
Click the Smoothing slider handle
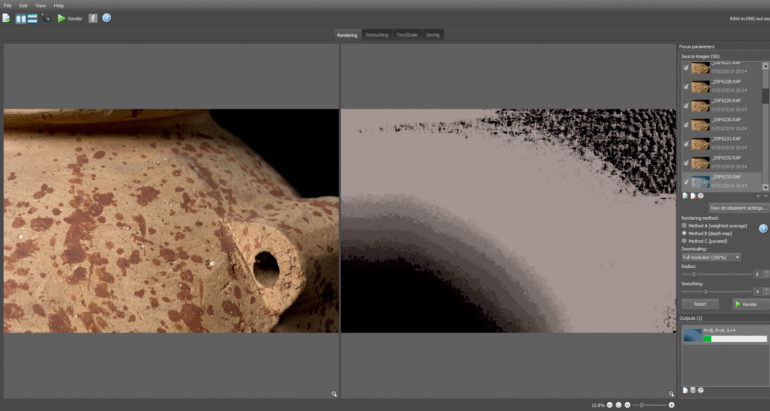[x=706, y=292]
